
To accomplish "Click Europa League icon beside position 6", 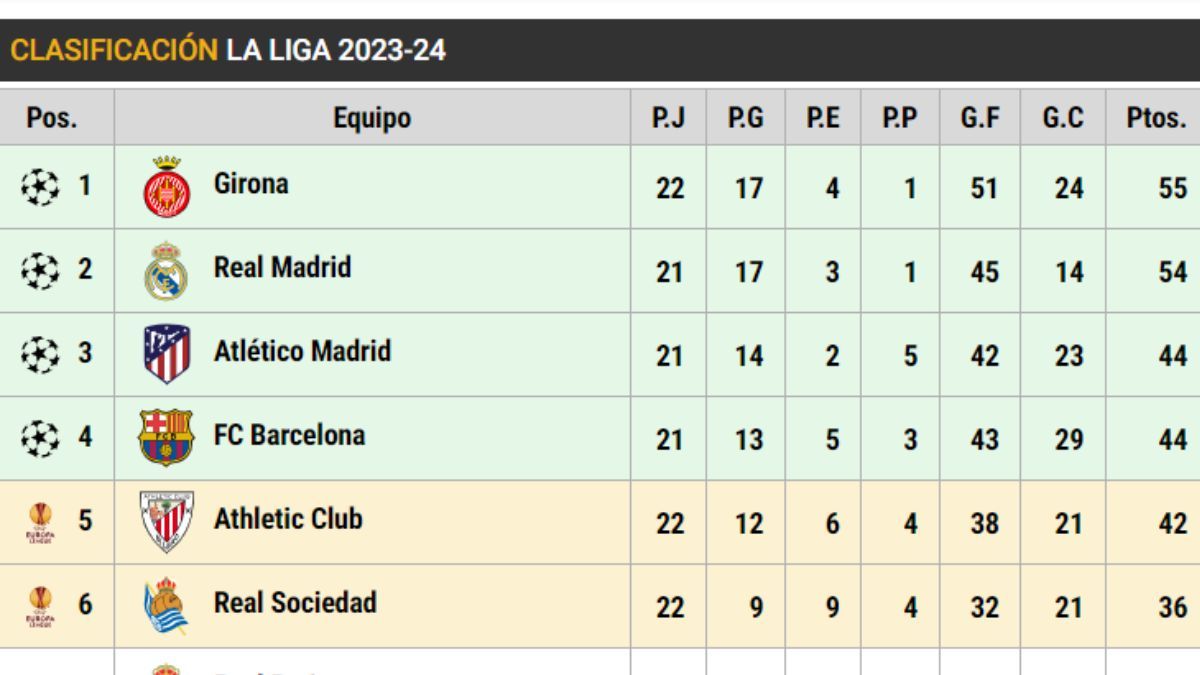I will (40, 606).
